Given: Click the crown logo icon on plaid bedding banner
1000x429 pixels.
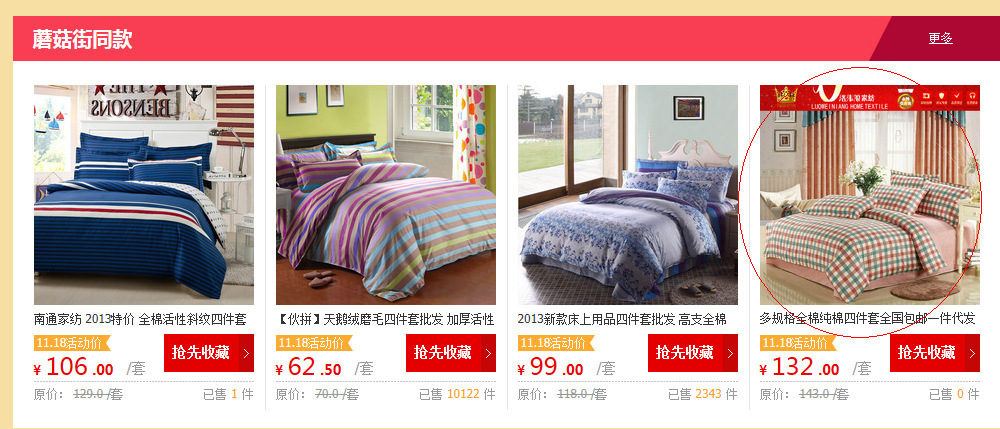Looking at the screenshot, I should [x=785, y=97].
